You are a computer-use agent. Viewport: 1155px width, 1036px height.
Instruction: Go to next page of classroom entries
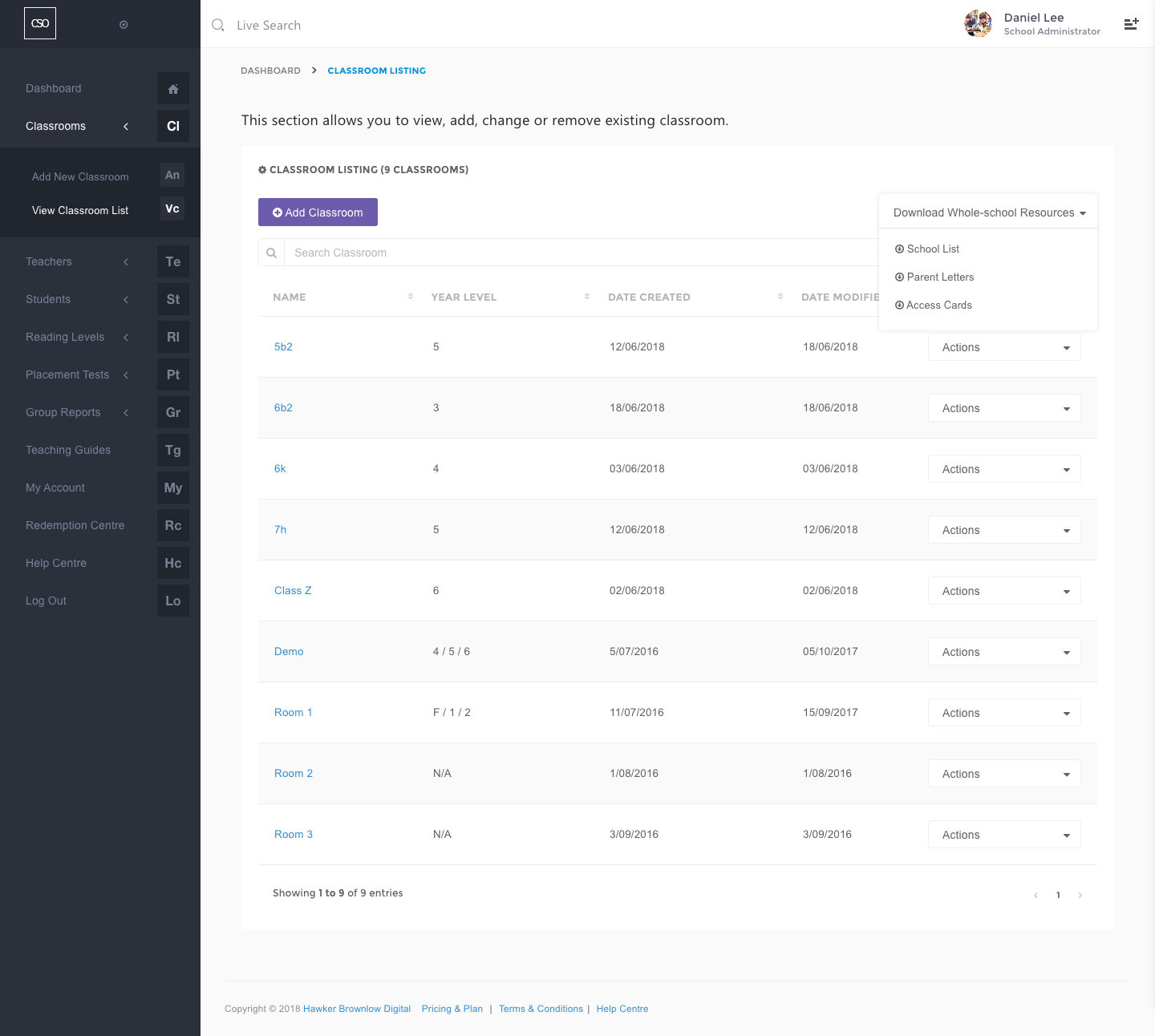1080,895
